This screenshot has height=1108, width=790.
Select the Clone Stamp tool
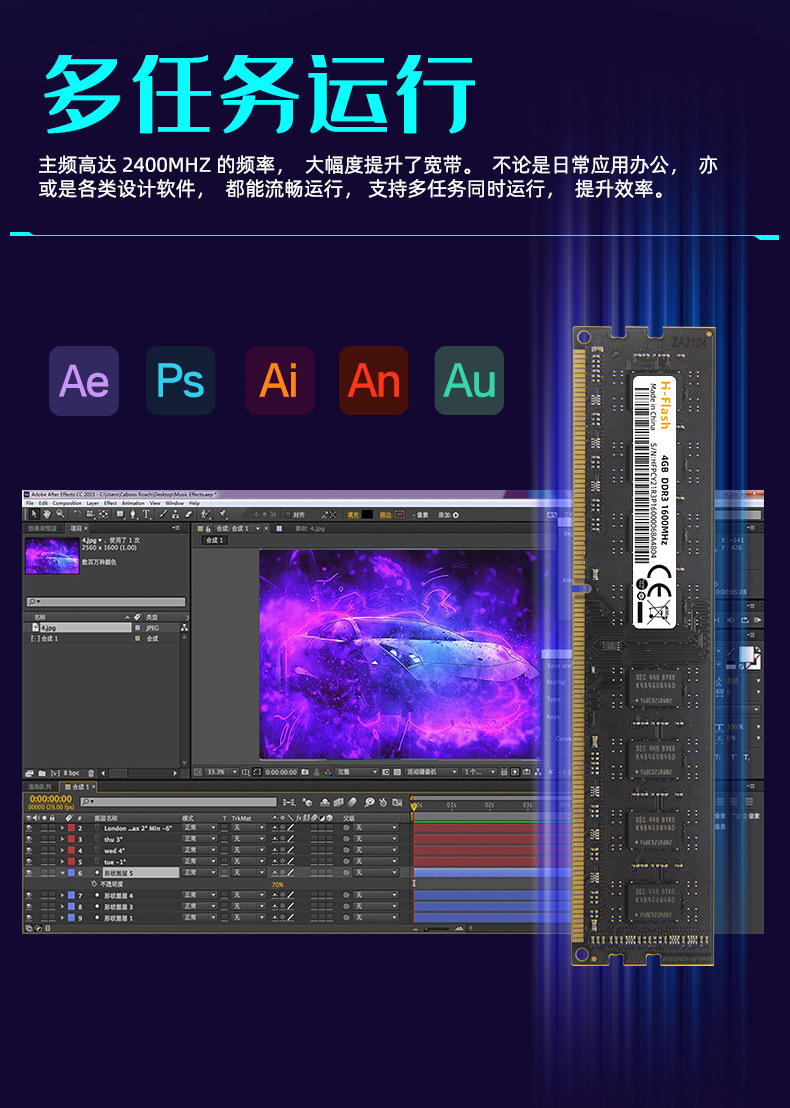[x=175, y=514]
